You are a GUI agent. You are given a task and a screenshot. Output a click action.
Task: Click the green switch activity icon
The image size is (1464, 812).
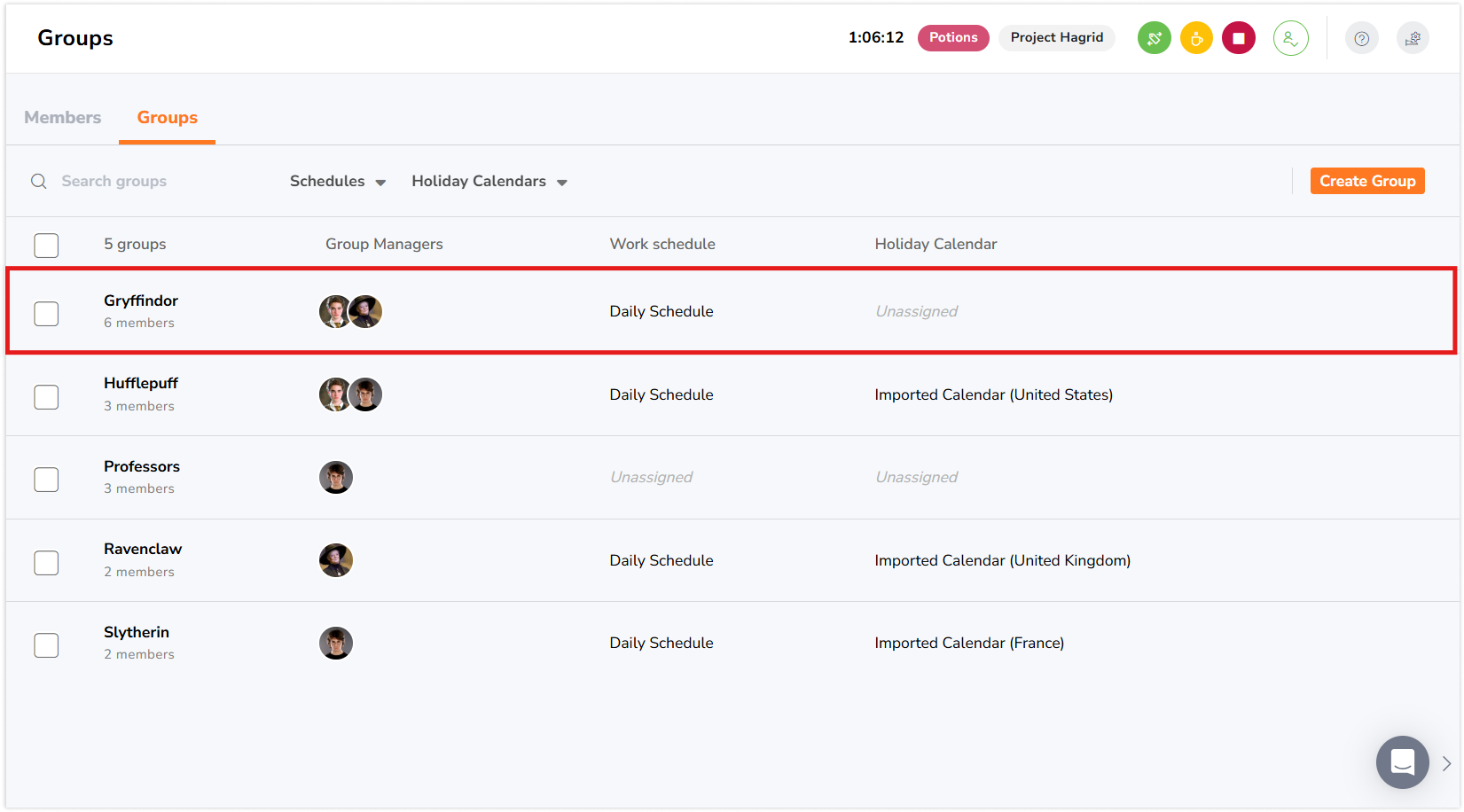[1154, 38]
